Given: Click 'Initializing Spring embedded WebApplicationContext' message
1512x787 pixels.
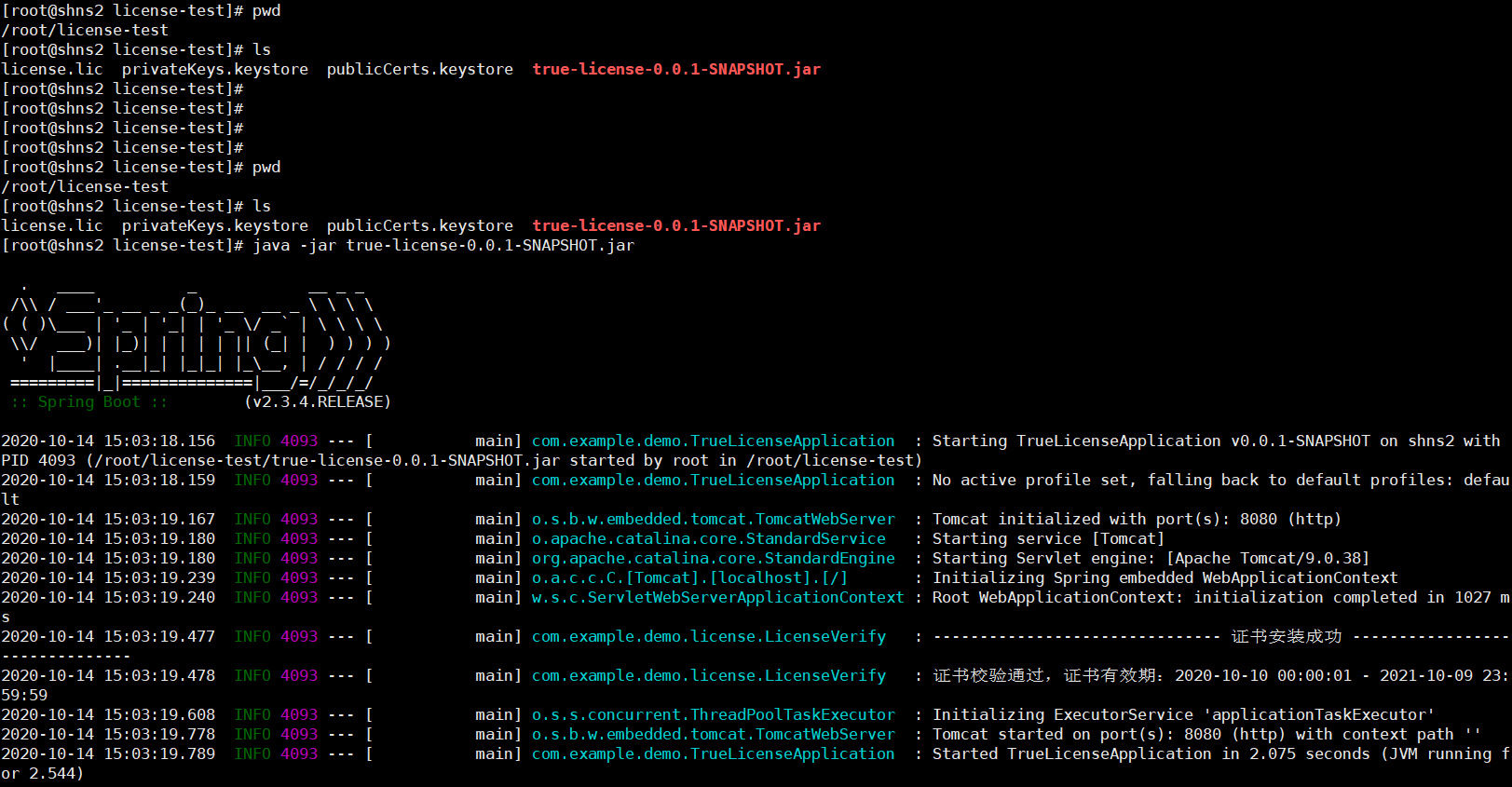Looking at the screenshot, I should coord(1165,578).
